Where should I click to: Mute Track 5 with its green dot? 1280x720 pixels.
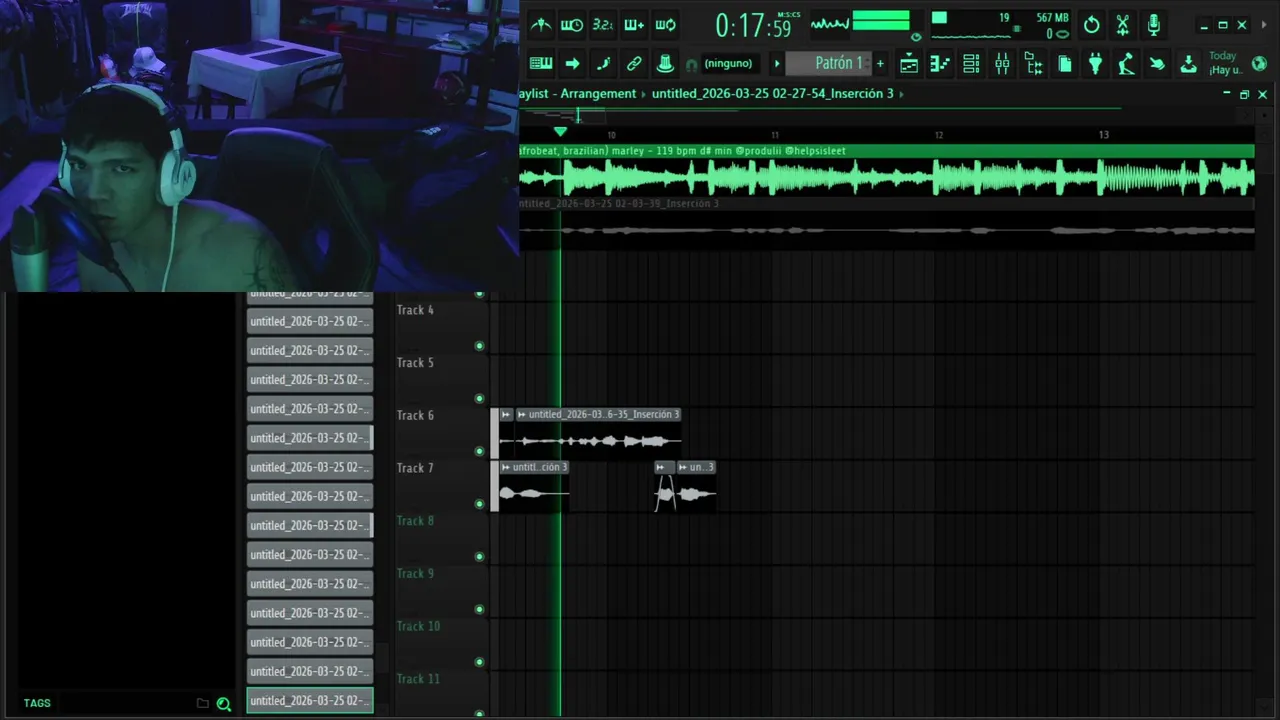(x=479, y=399)
